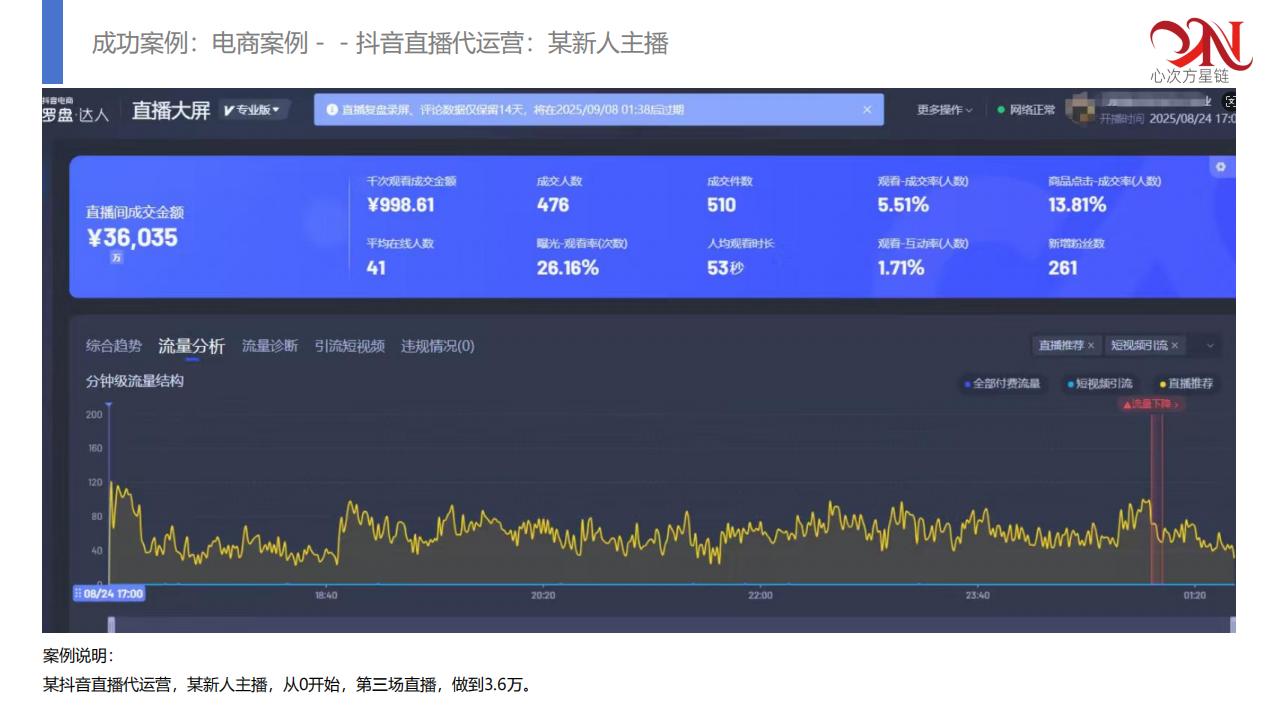Click the 罗盘·达人 logo
Image resolution: width=1280 pixels, height=720 pixels.
[x=75, y=111]
